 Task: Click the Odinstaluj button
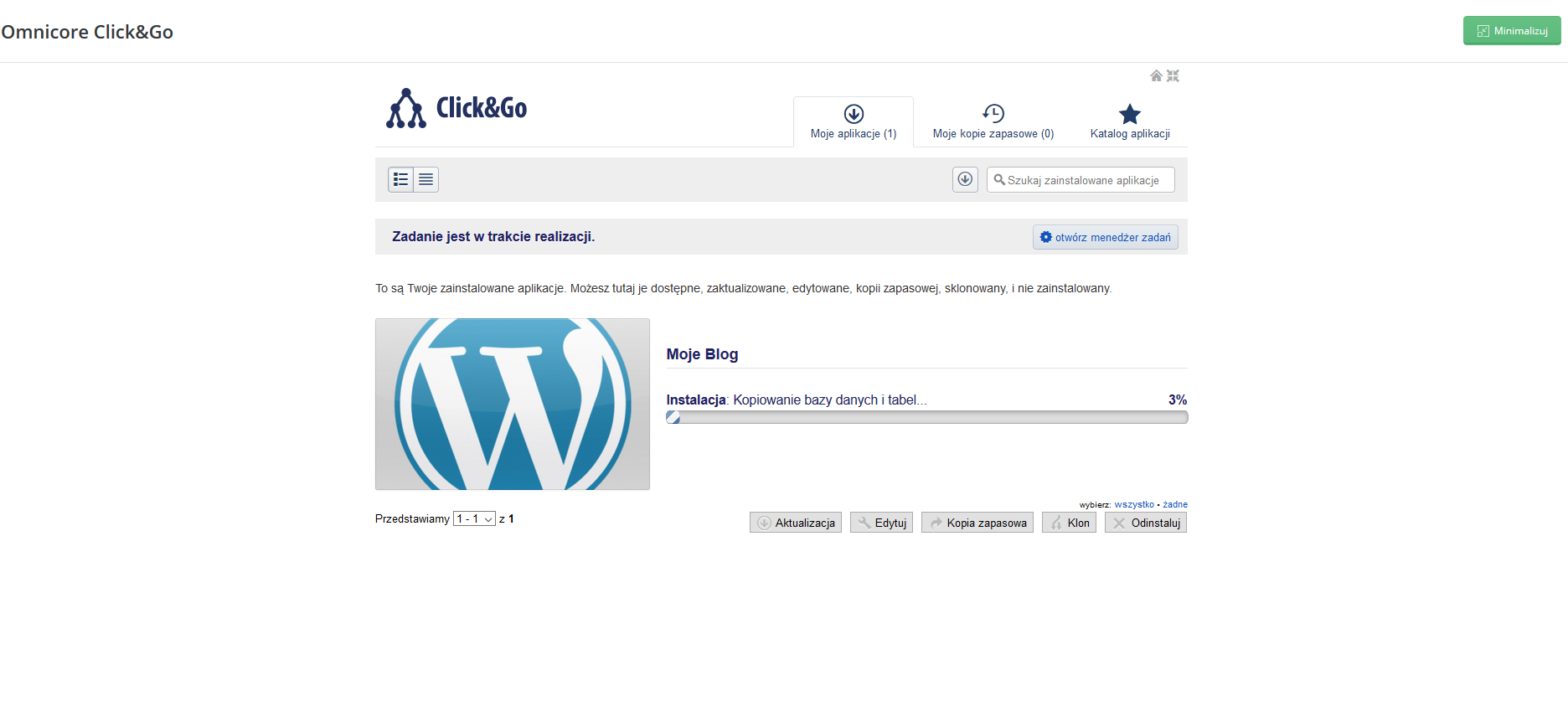click(1145, 523)
